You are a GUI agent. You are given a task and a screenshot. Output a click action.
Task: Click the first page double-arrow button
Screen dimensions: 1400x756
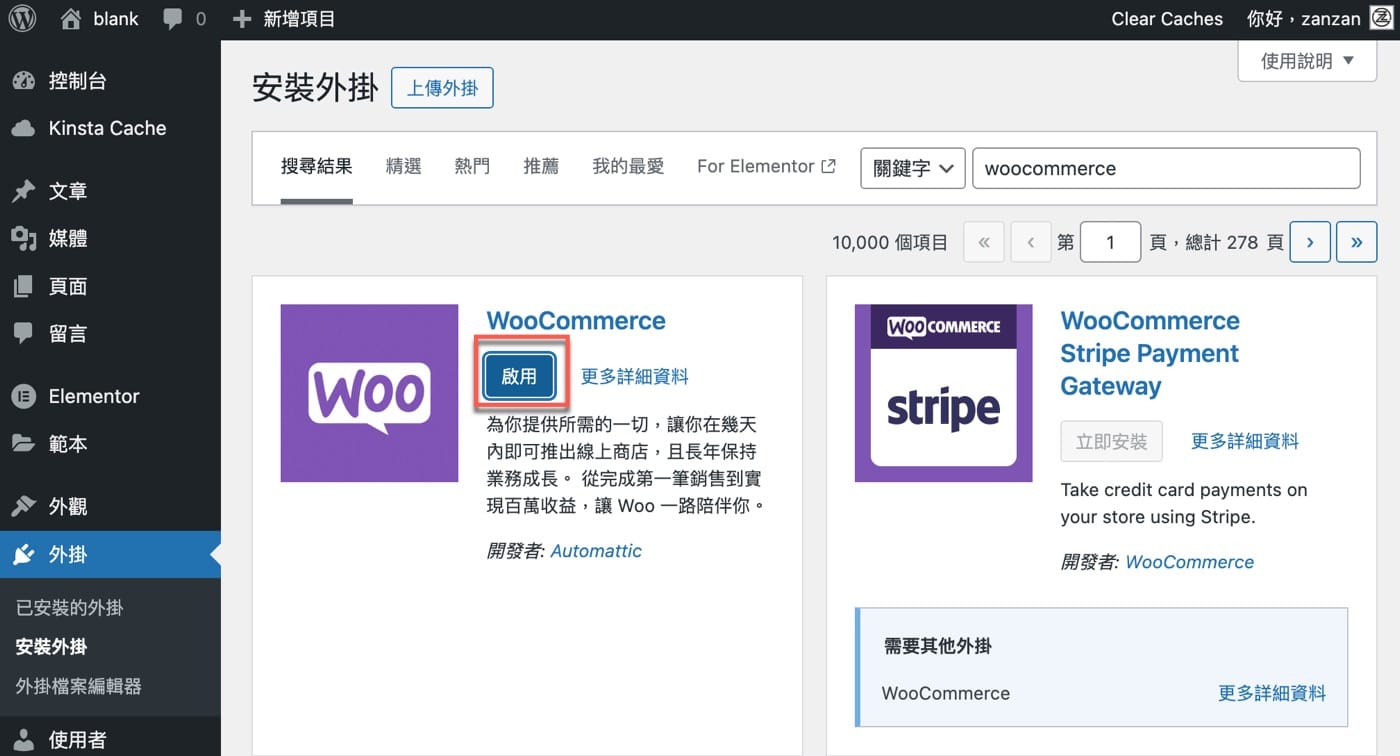click(x=984, y=242)
